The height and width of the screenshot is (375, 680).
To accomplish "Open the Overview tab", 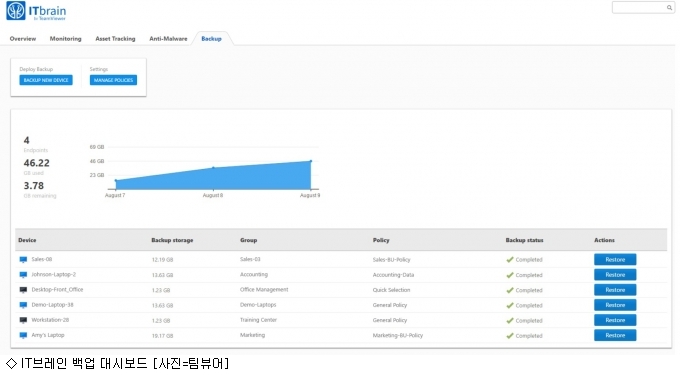I will [23, 39].
